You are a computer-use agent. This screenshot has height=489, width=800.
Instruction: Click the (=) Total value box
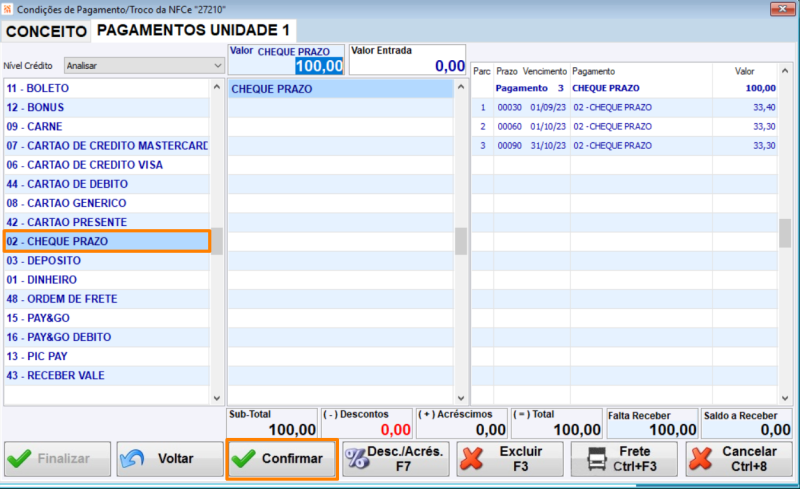[x=557, y=423]
